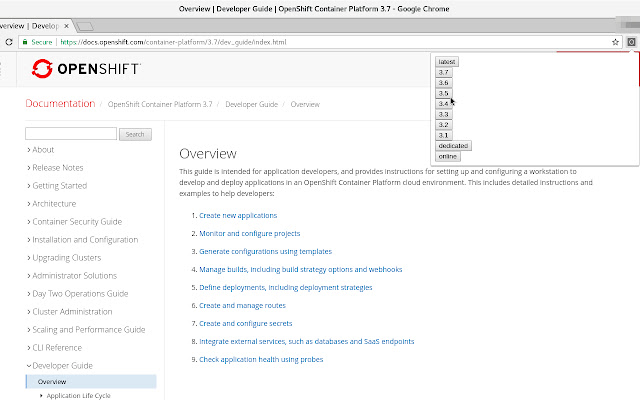Select Overview in the sidebar
The image size is (640, 400).
point(91,382)
